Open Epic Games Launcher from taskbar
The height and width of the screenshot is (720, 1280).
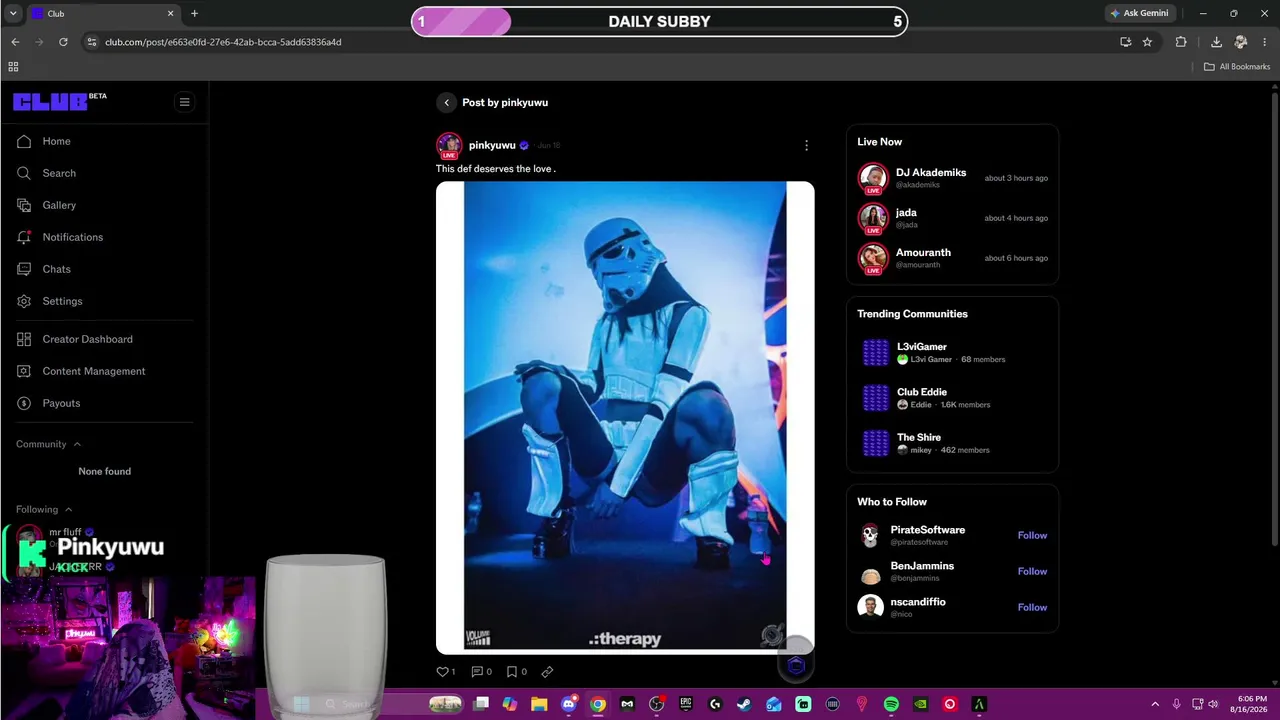pos(685,704)
